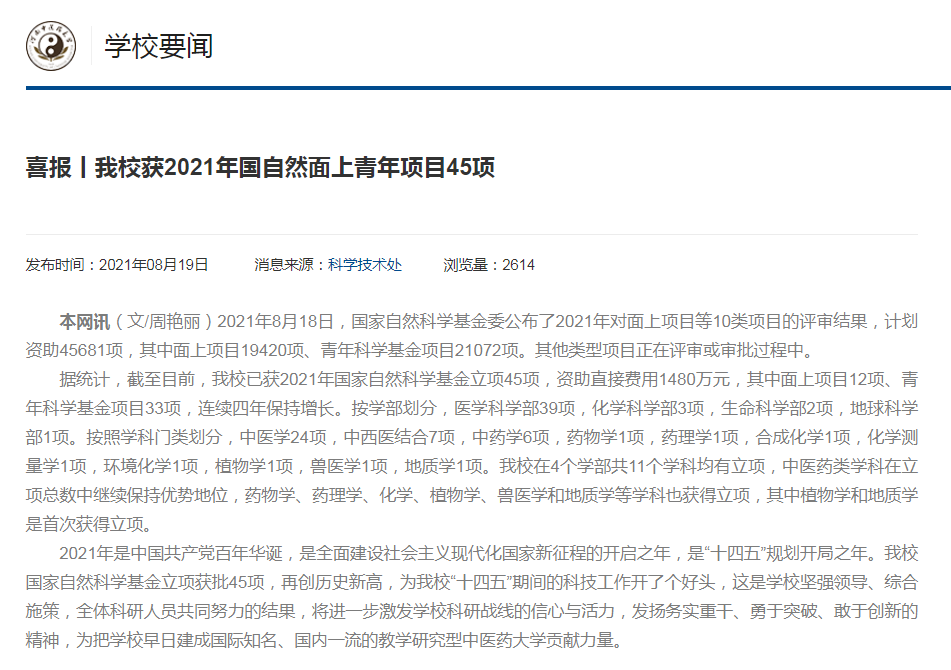Open the 学校要闻 section heading
The image size is (951, 670).
(159, 46)
